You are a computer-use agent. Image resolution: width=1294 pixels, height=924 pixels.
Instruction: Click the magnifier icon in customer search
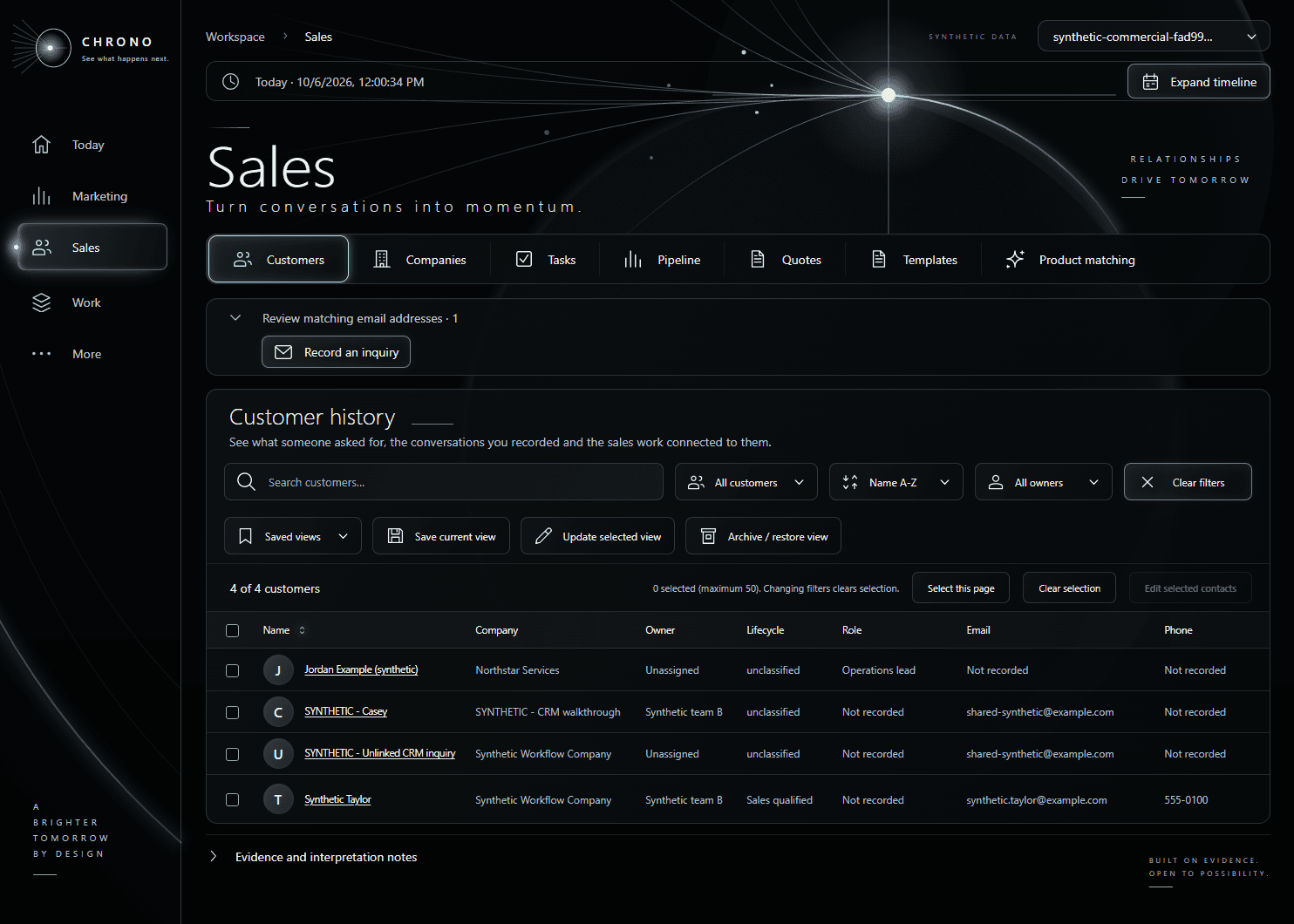tap(246, 482)
